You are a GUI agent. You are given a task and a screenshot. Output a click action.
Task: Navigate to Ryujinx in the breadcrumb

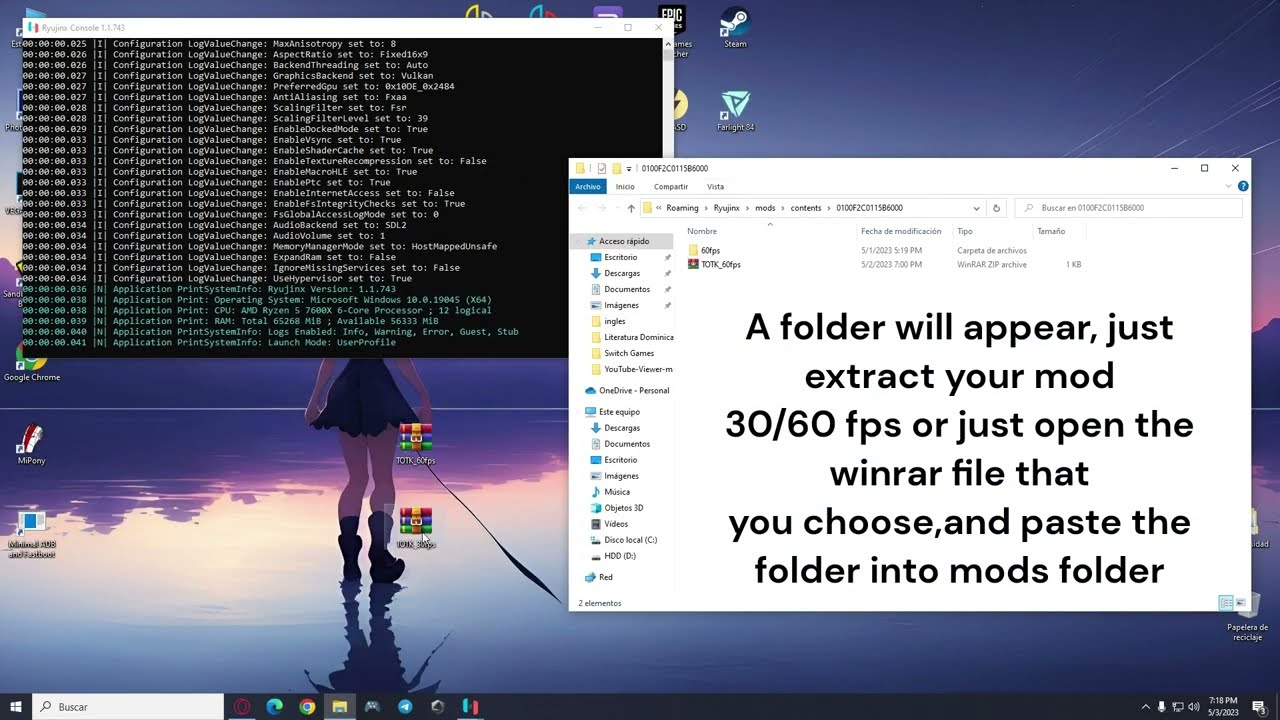click(727, 208)
